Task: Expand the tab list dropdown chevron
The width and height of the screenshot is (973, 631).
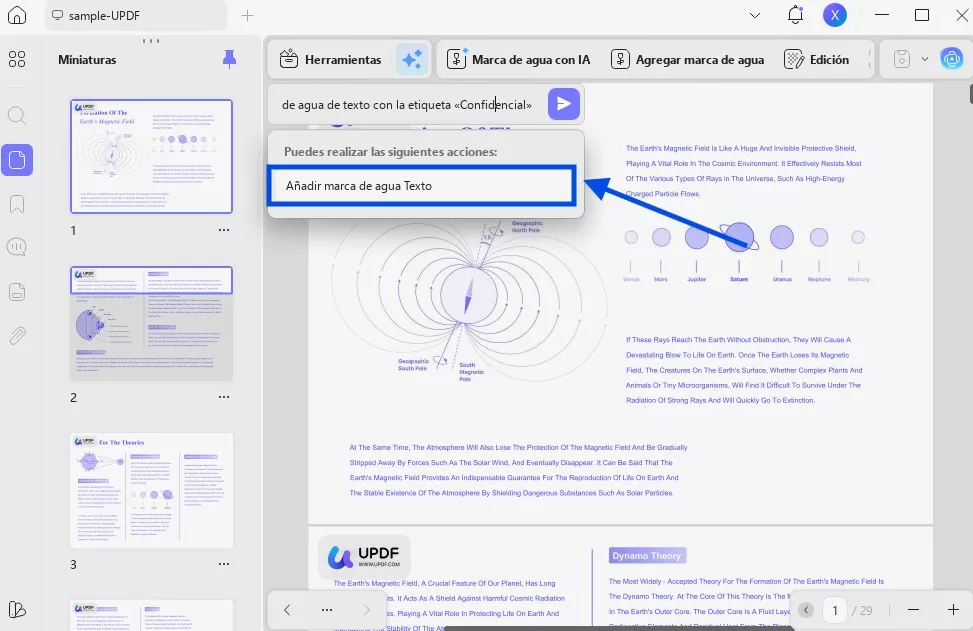Action: (x=755, y=16)
